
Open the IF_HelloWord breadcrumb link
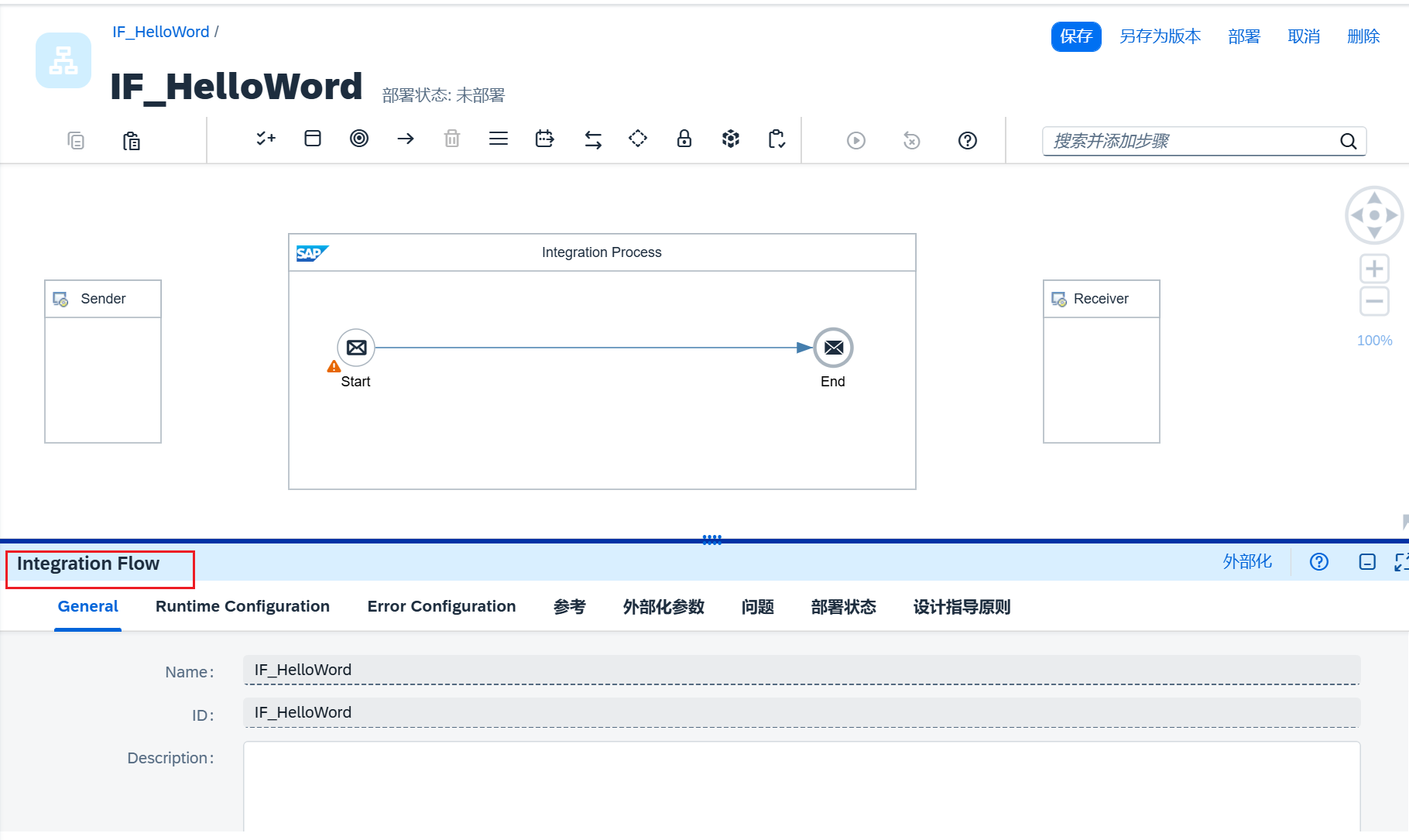[x=160, y=32]
